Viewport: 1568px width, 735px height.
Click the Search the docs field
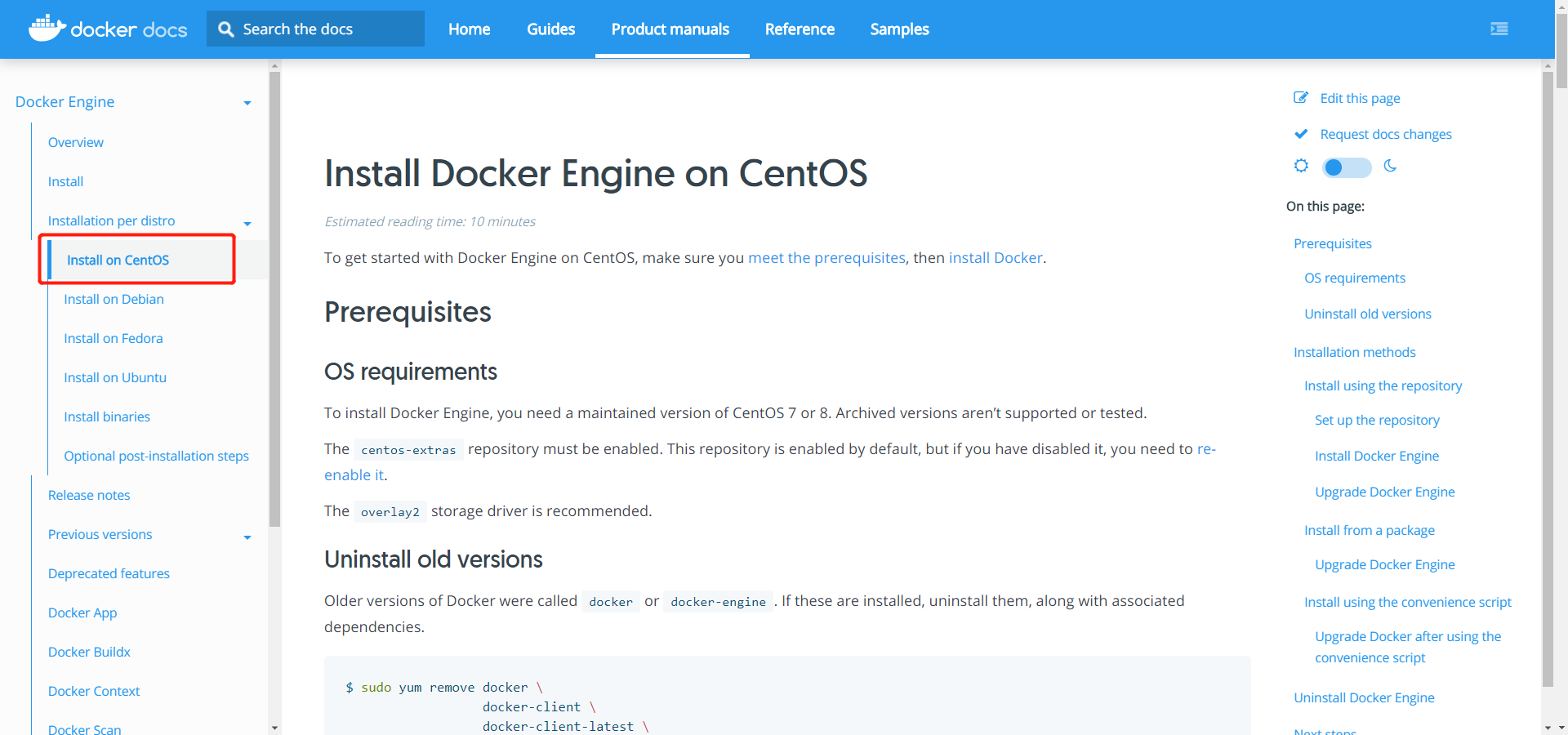(327, 29)
